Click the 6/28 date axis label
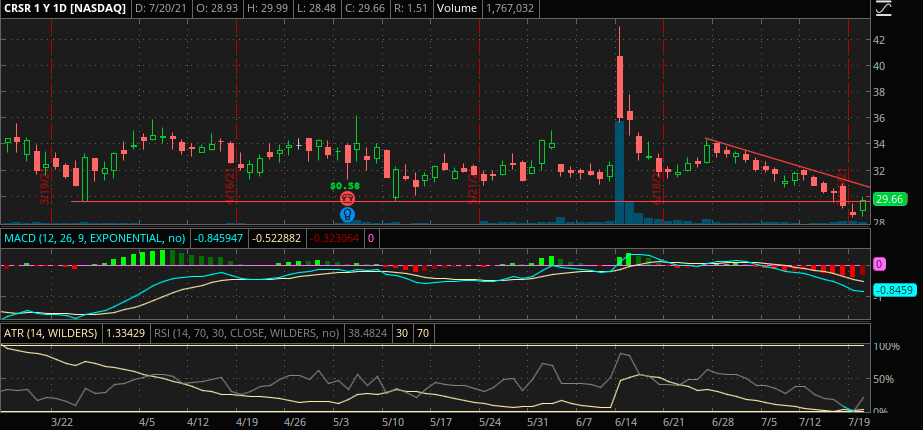 (722, 422)
